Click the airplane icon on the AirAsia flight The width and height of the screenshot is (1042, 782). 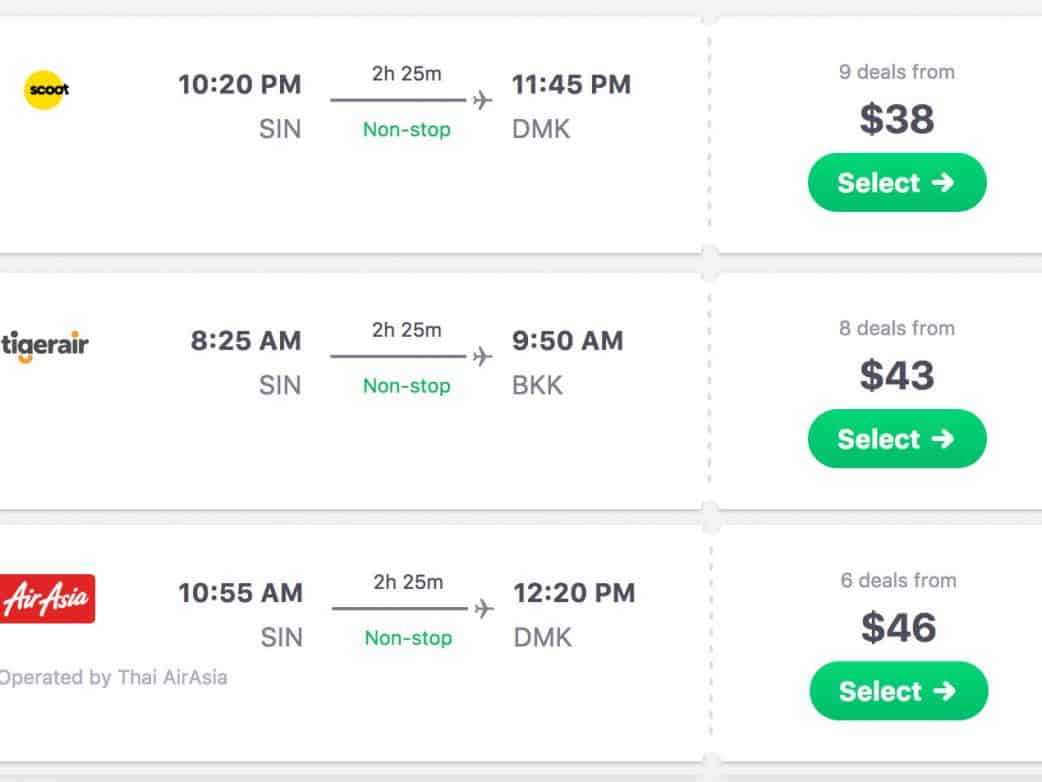[x=484, y=608]
